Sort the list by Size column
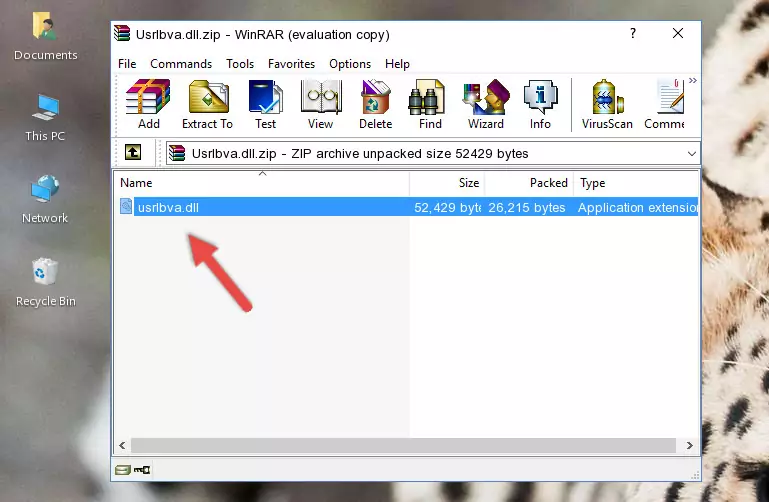This screenshot has height=502, width=769. (x=447, y=183)
